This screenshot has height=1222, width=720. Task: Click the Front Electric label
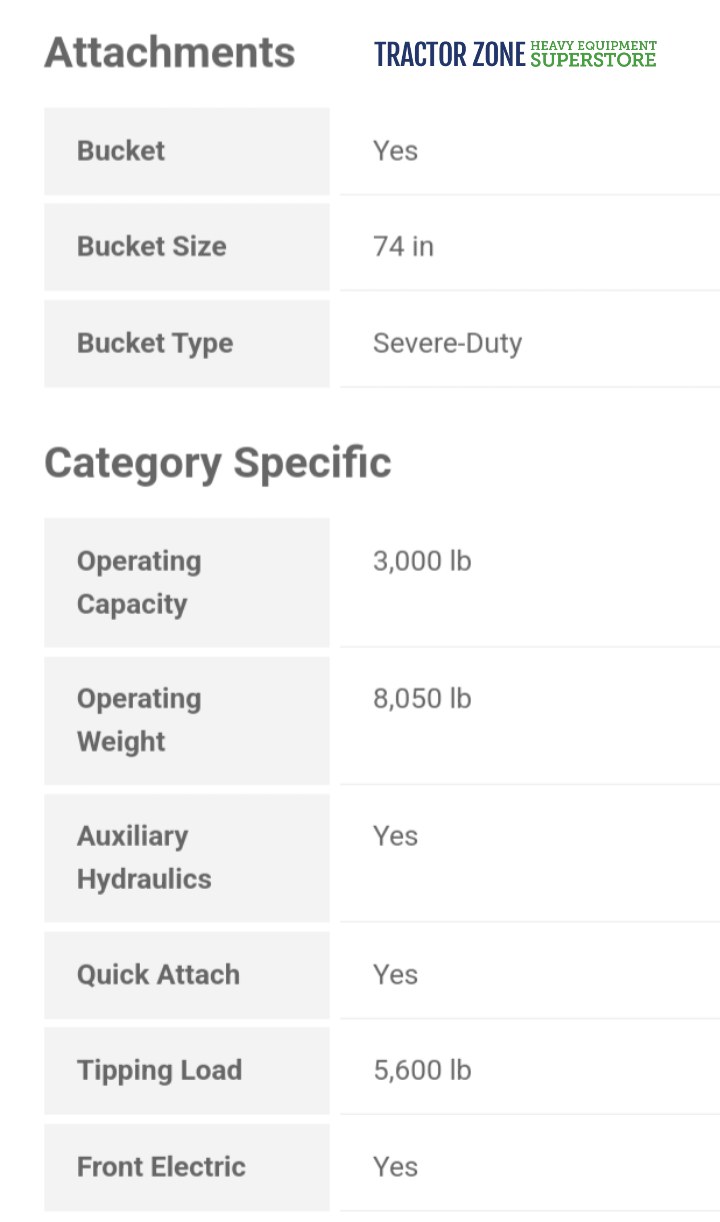click(x=161, y=1167)
